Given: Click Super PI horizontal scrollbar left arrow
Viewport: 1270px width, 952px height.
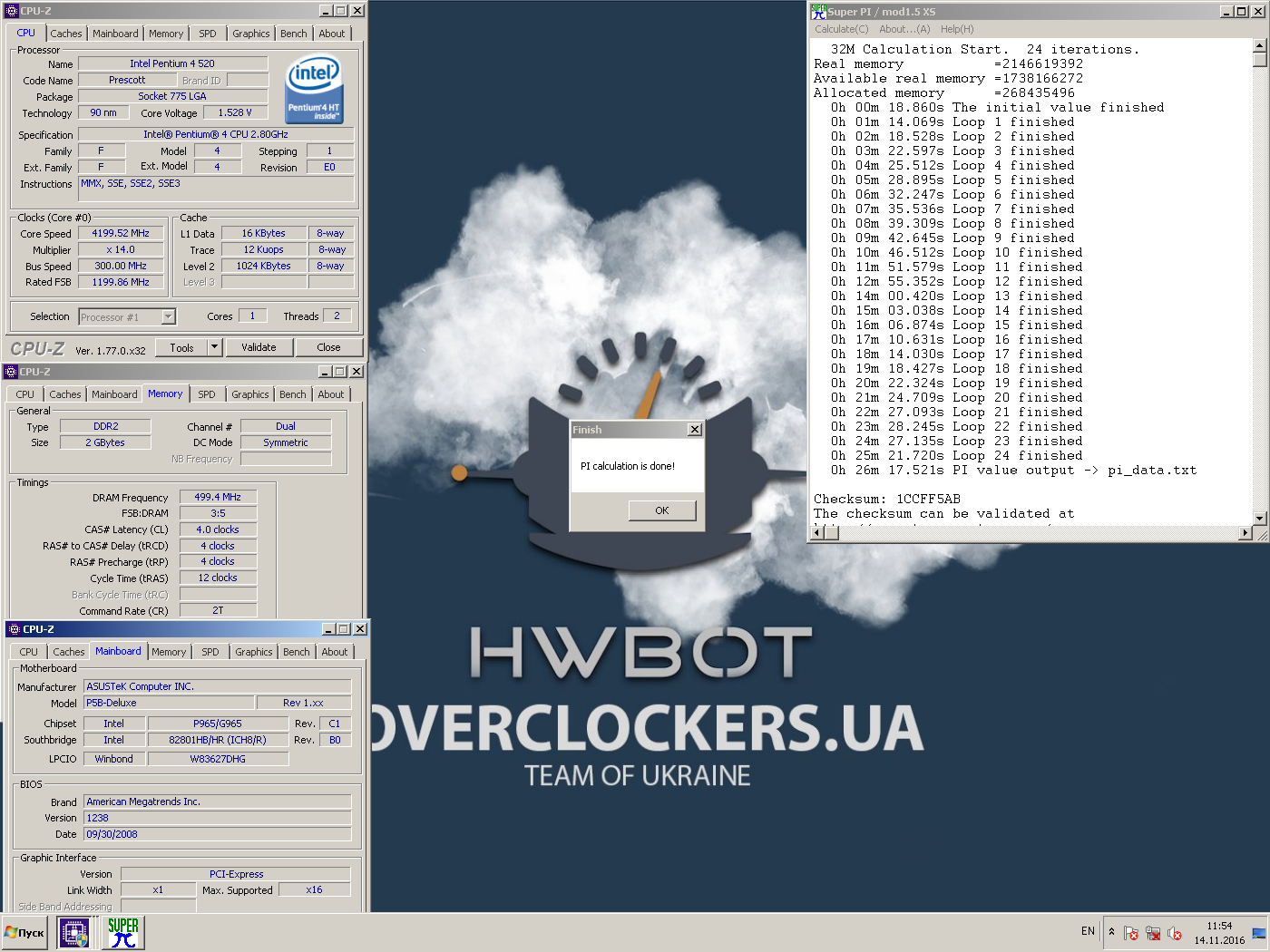Looking at the screenshot, I should pyautogui.click(x=816, y=533).
